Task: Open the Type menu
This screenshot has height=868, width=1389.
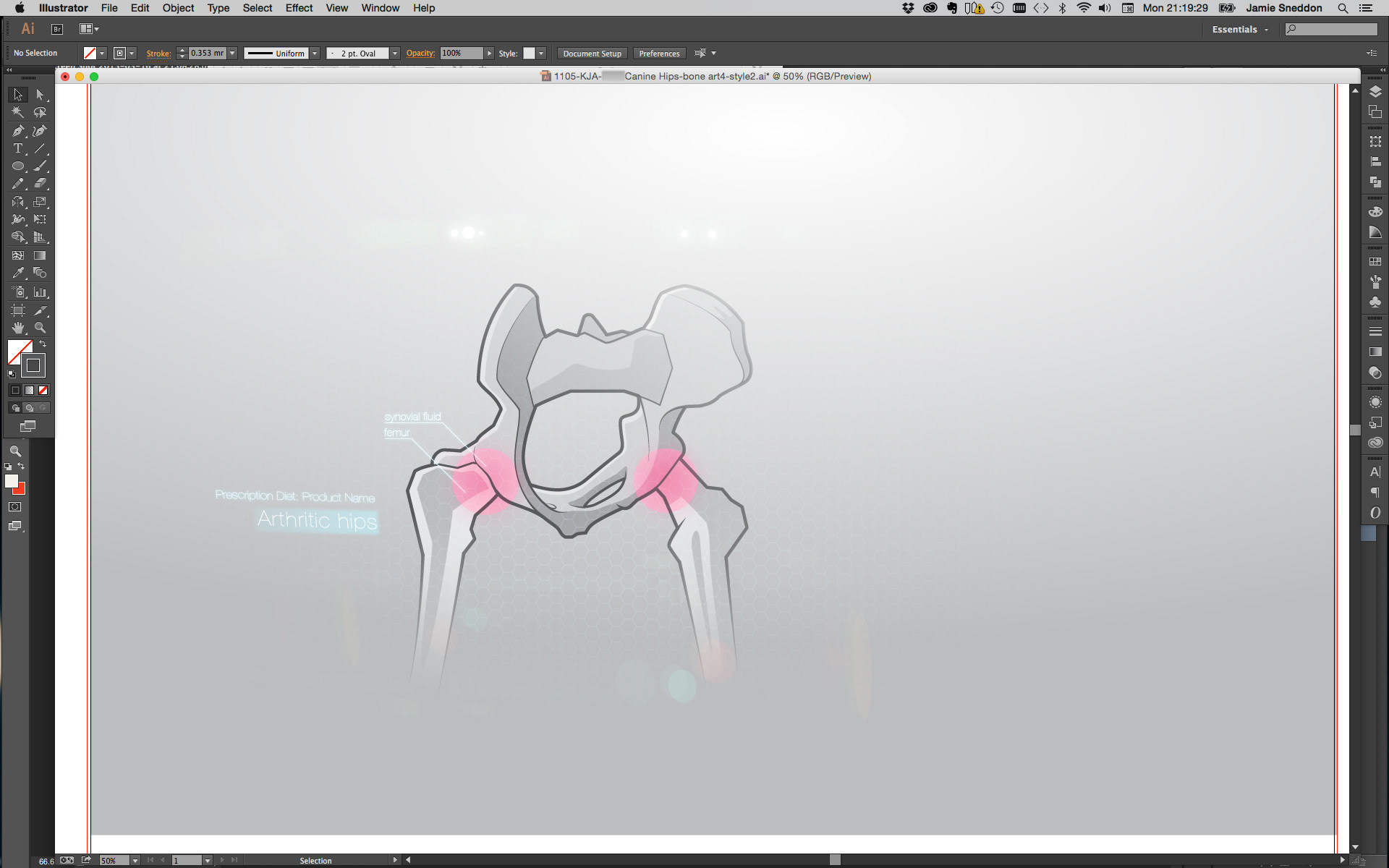Action: 218,8
